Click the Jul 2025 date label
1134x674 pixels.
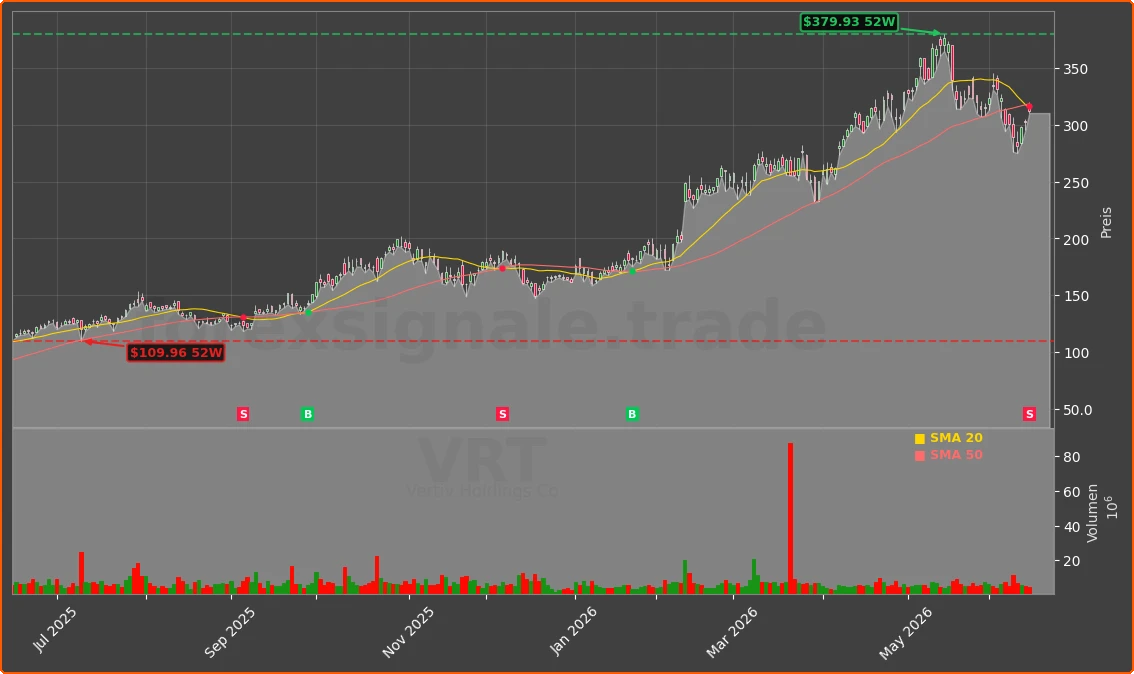point(55,630)
